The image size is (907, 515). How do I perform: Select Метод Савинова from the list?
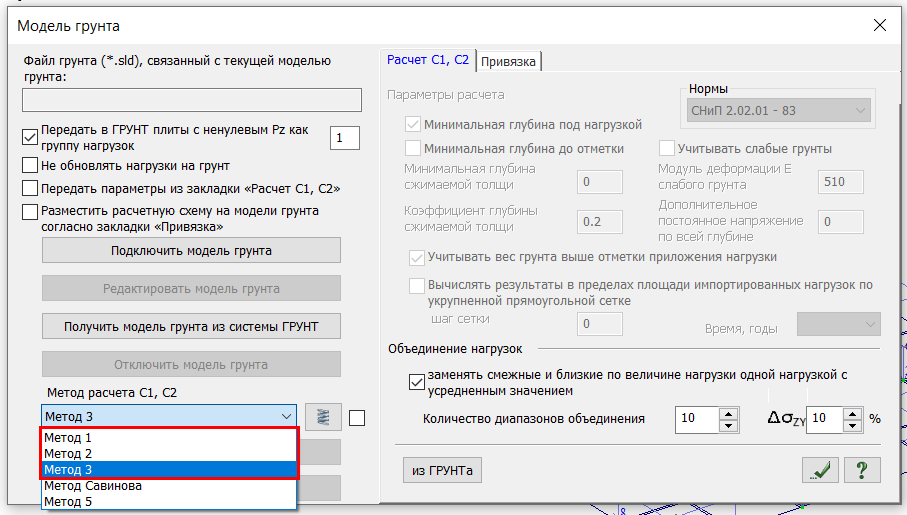[x=92, y=486]
